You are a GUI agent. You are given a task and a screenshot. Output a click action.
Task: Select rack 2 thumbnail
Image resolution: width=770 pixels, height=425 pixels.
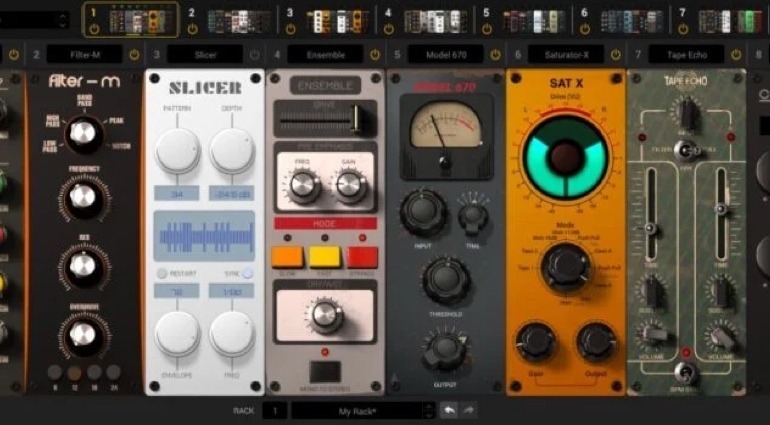[239, 21]
